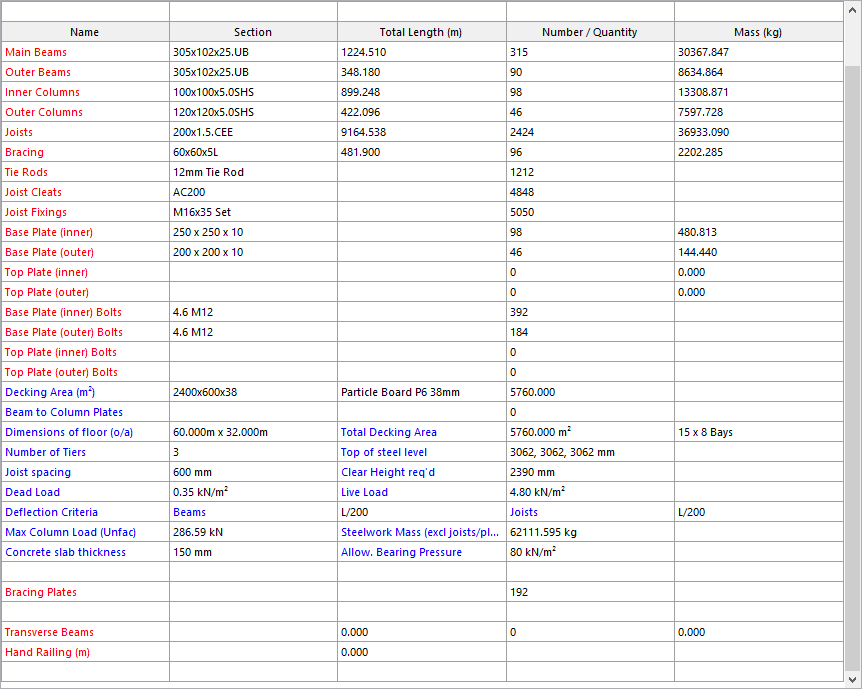Select the Outer Columns name cell
This screenshot has width=862, height=689.
85,112
